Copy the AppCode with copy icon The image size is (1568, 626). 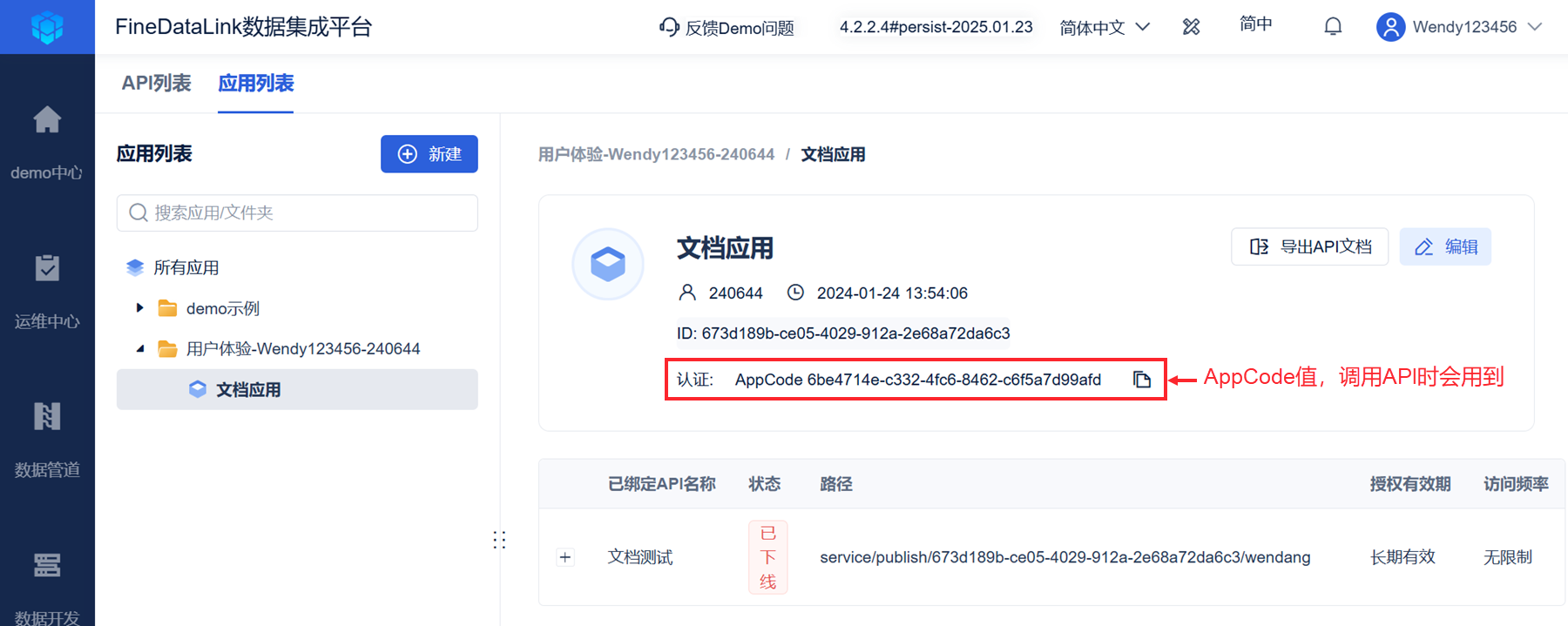click(1142, 380)
